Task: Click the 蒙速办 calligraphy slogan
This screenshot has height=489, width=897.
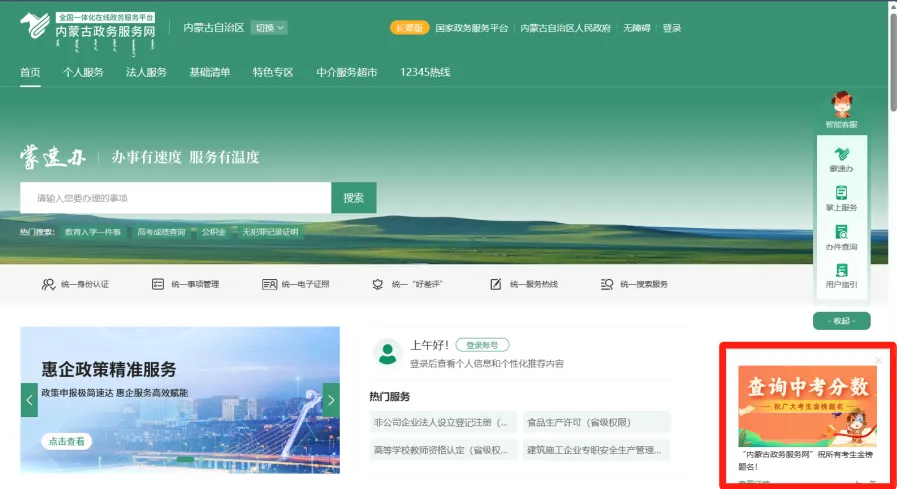Action: click(53, 157)
